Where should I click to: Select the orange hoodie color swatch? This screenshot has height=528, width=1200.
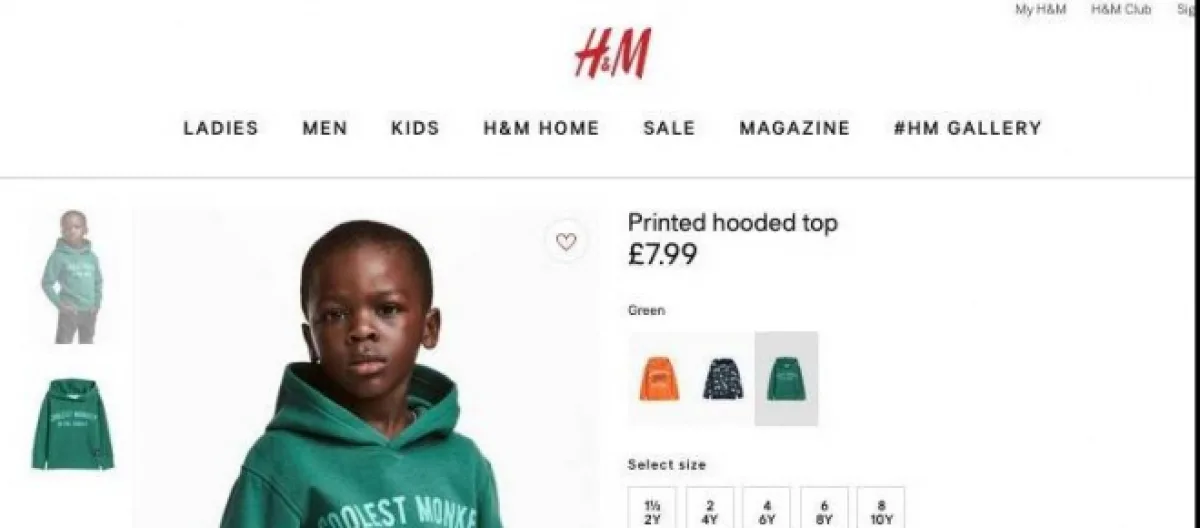point(659,378)
